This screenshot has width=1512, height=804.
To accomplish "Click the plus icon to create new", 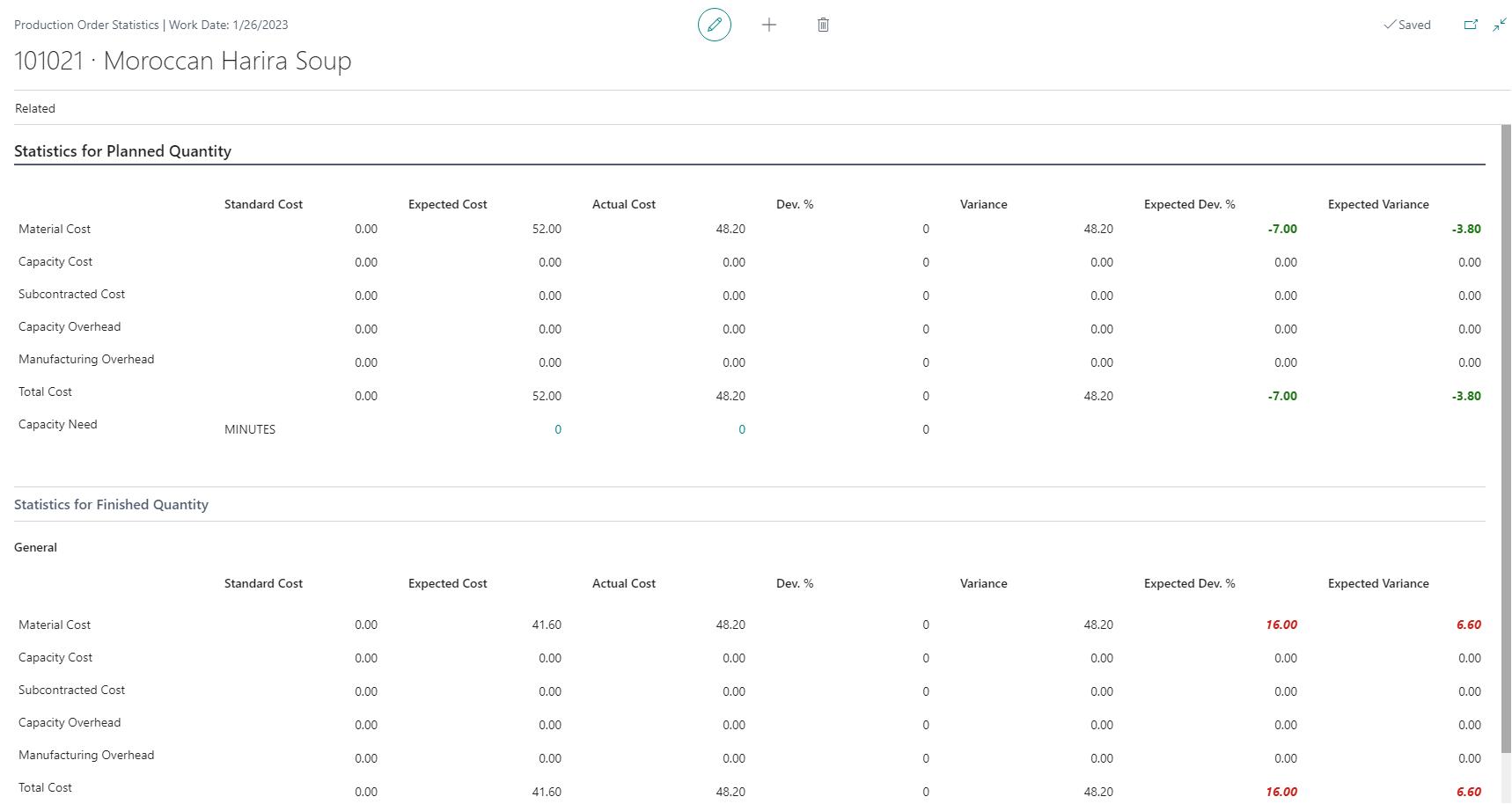I will coord(768,25).
